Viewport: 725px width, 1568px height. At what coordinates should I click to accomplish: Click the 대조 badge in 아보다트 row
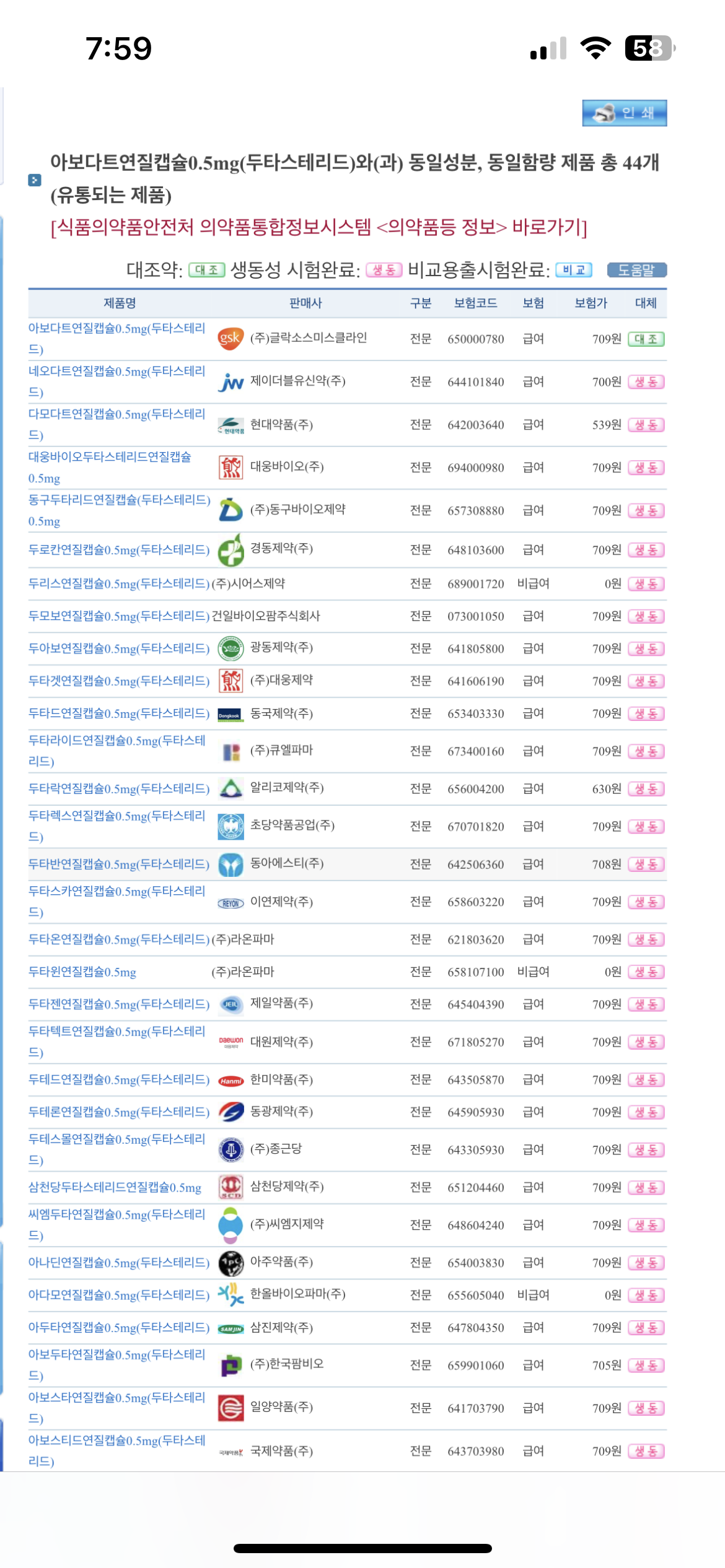(x=646, y=339)
